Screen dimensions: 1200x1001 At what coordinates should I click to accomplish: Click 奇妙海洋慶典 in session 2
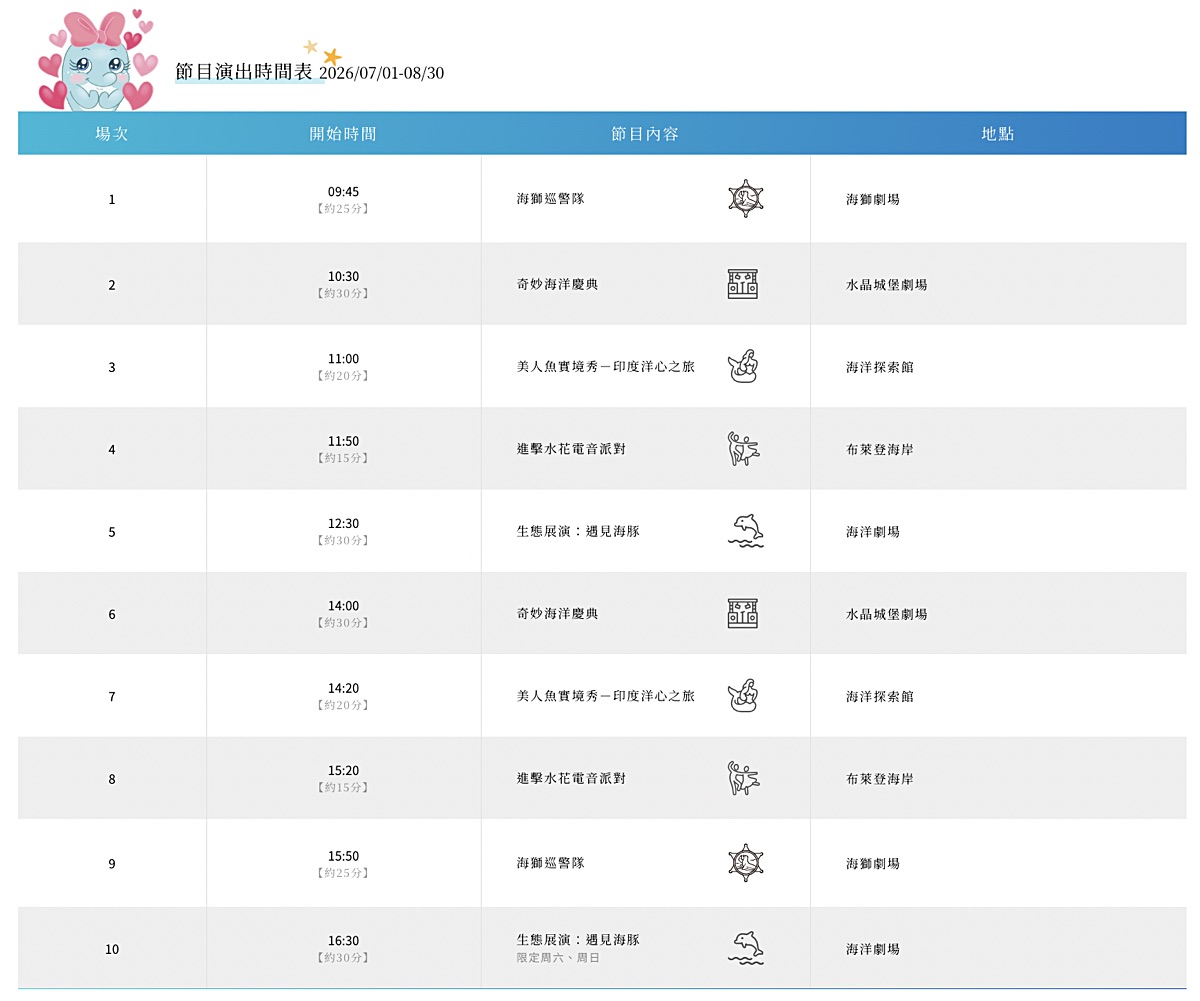point(558,284)
